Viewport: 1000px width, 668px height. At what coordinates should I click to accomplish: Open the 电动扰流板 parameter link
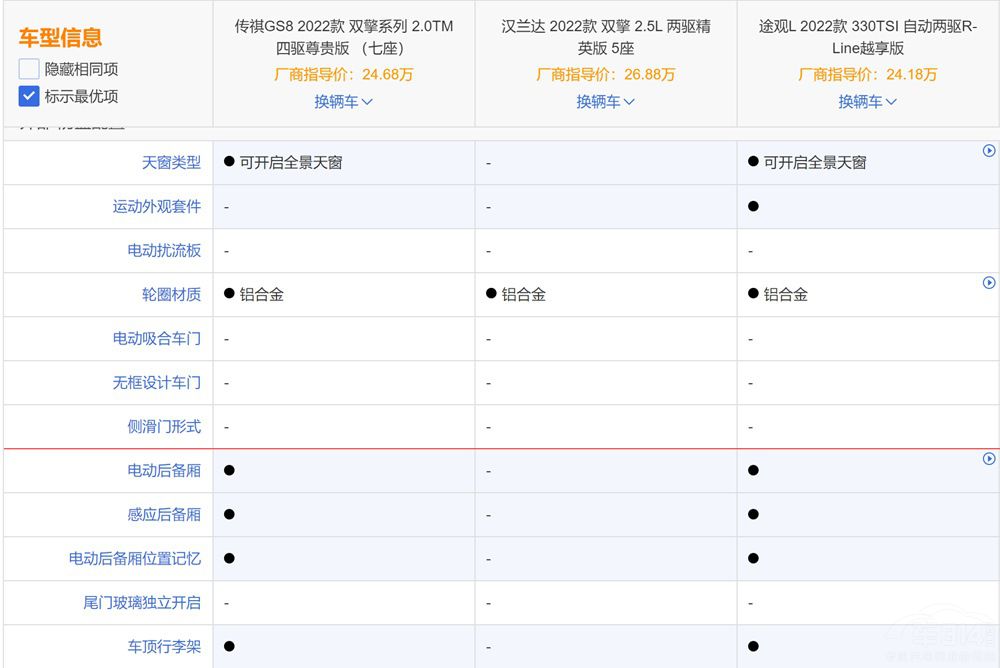[164, 250]
